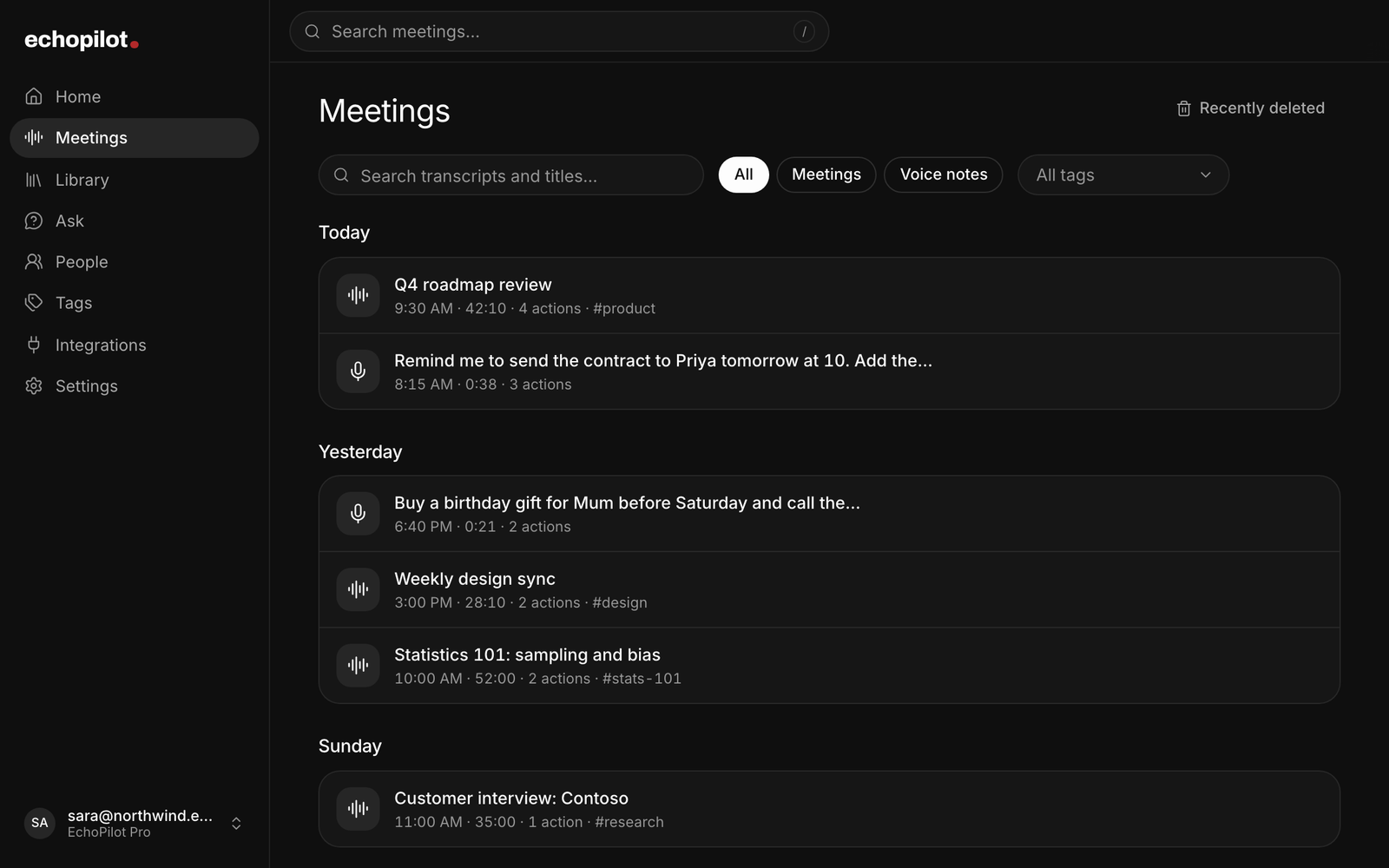
Task: Open the Weekly design sync meeting
Action: coord(829,589)
